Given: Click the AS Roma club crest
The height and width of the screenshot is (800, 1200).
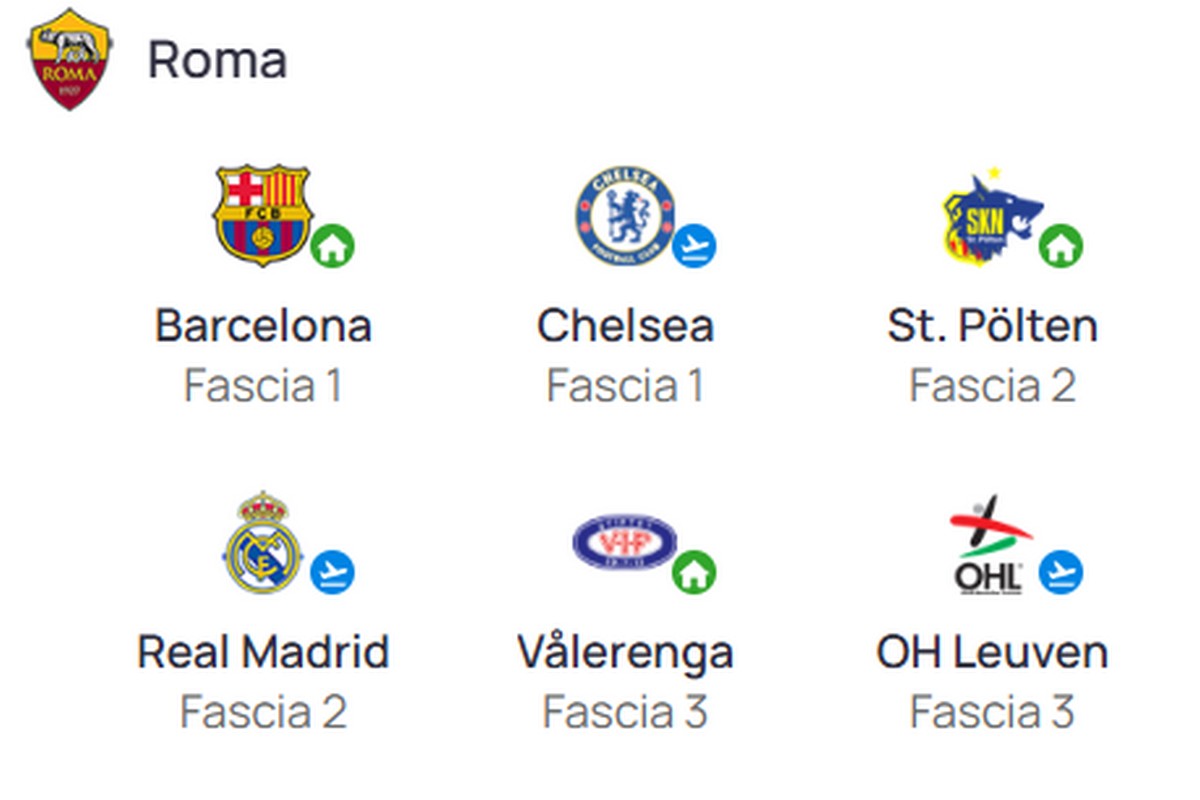Looking at the screenshot, I should coord(68,59).
